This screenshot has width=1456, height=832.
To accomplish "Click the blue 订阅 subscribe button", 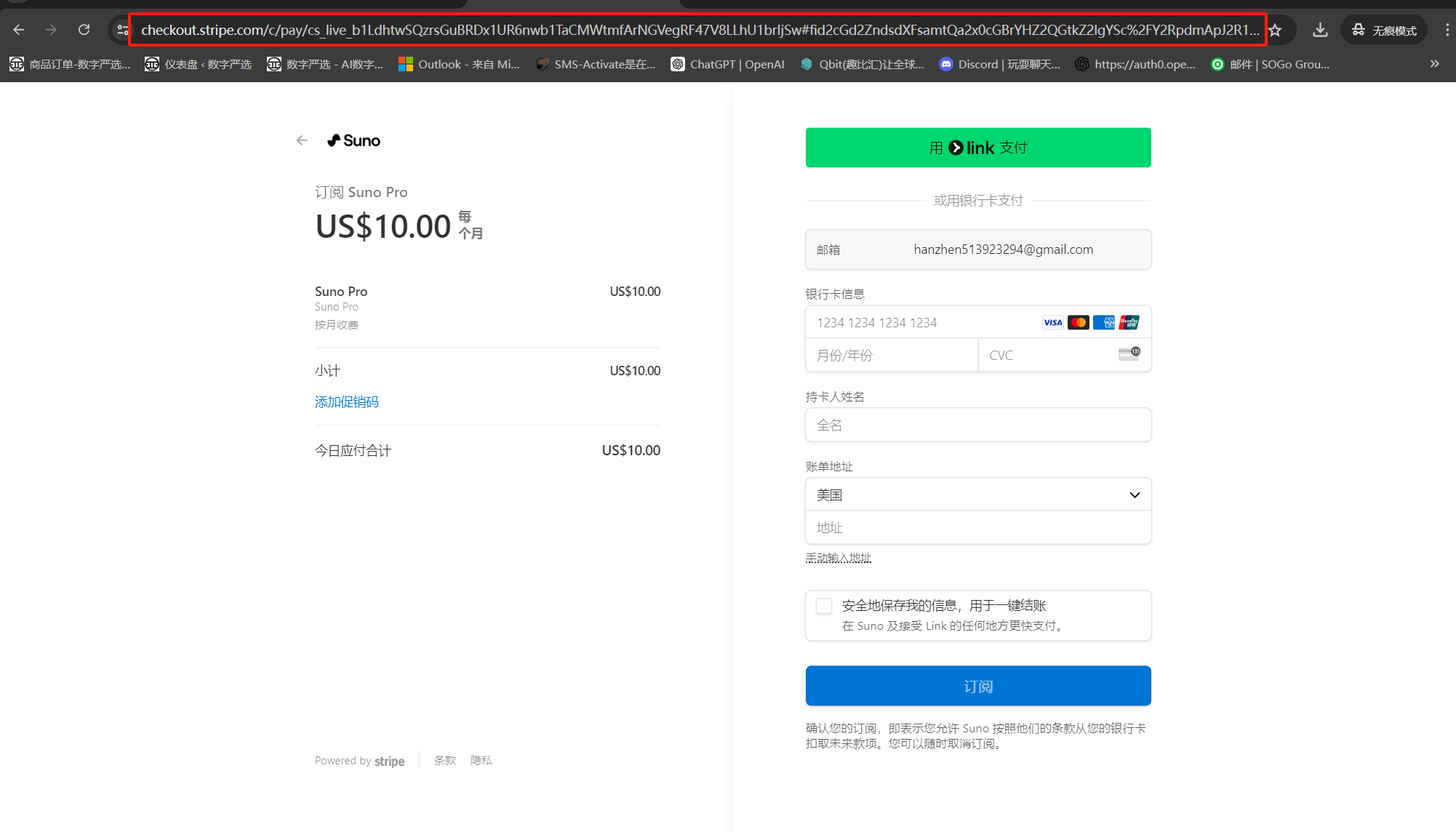I will pos(978,686).
